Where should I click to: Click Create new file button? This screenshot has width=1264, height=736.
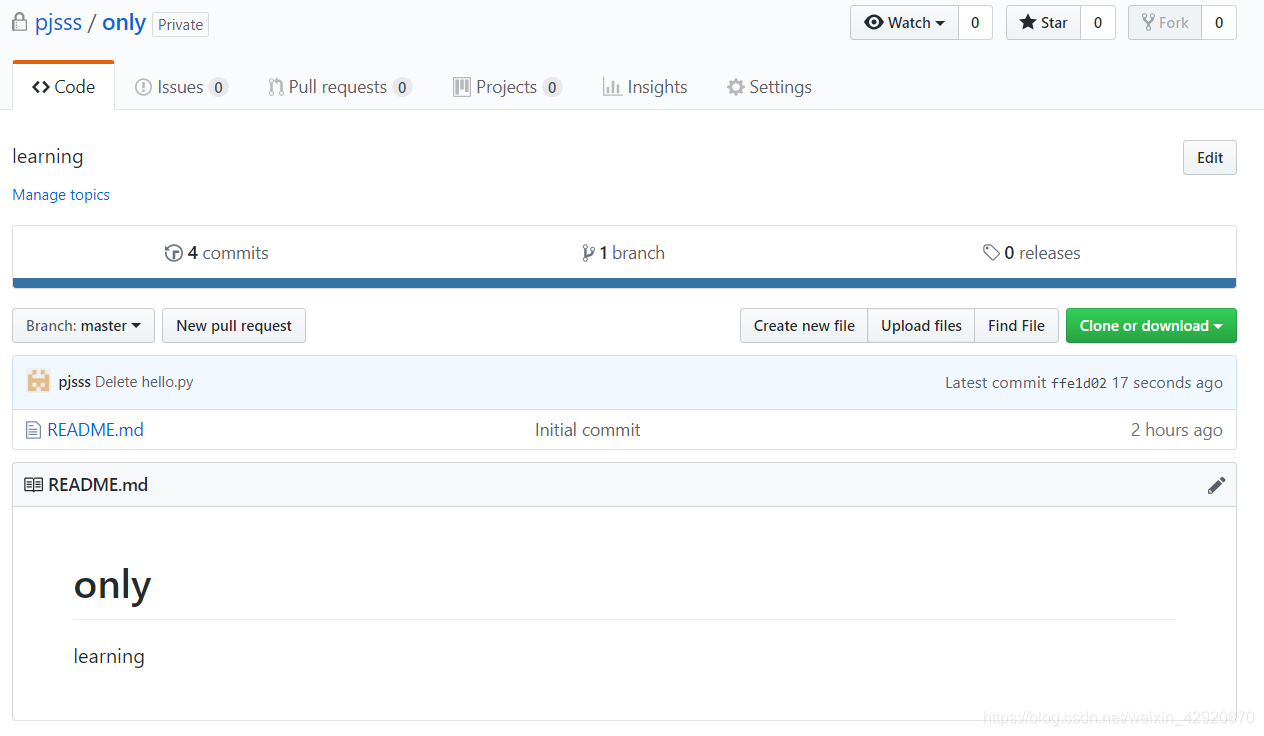(x=804, y=326)
